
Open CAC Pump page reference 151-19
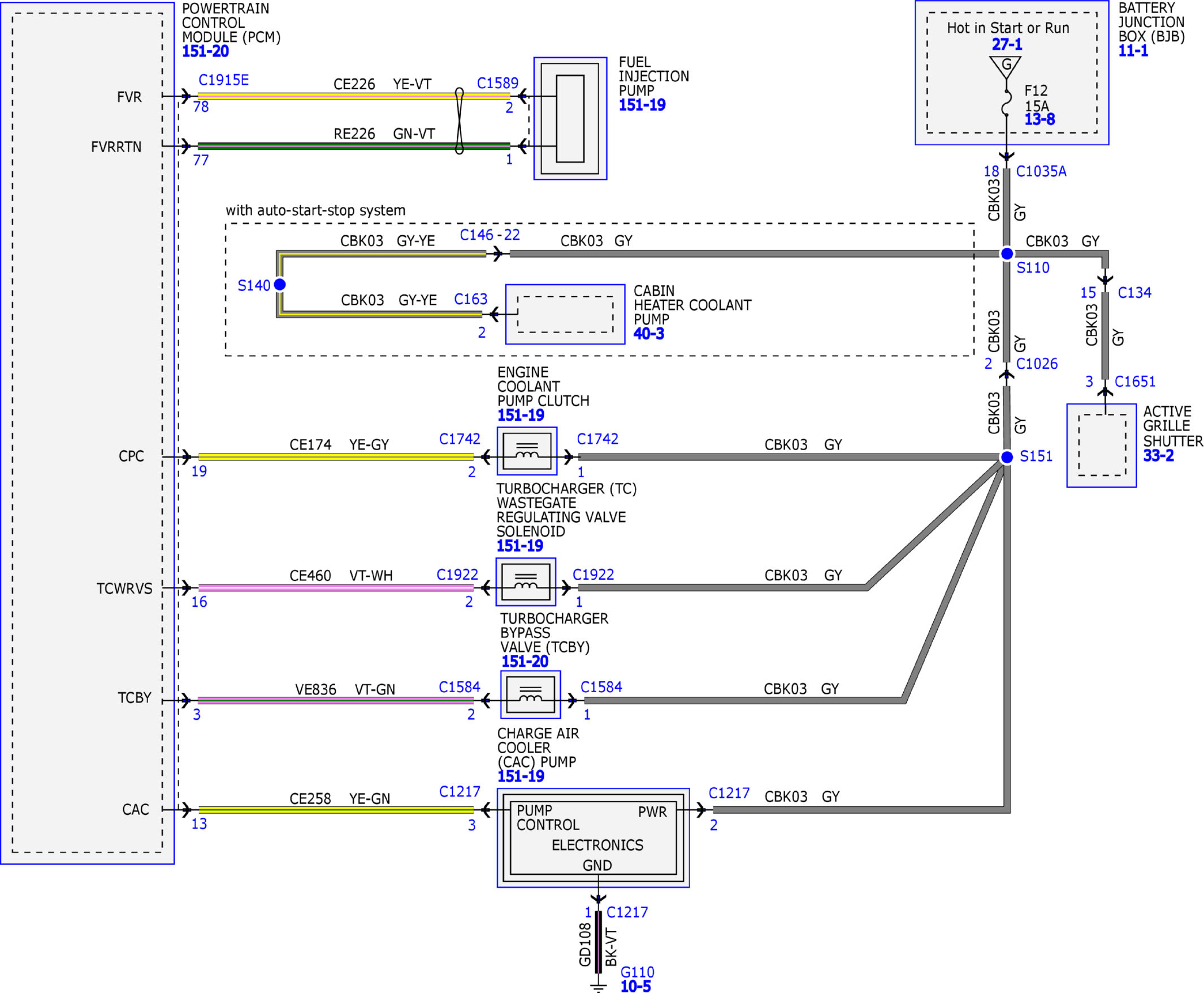click(520, 776)
